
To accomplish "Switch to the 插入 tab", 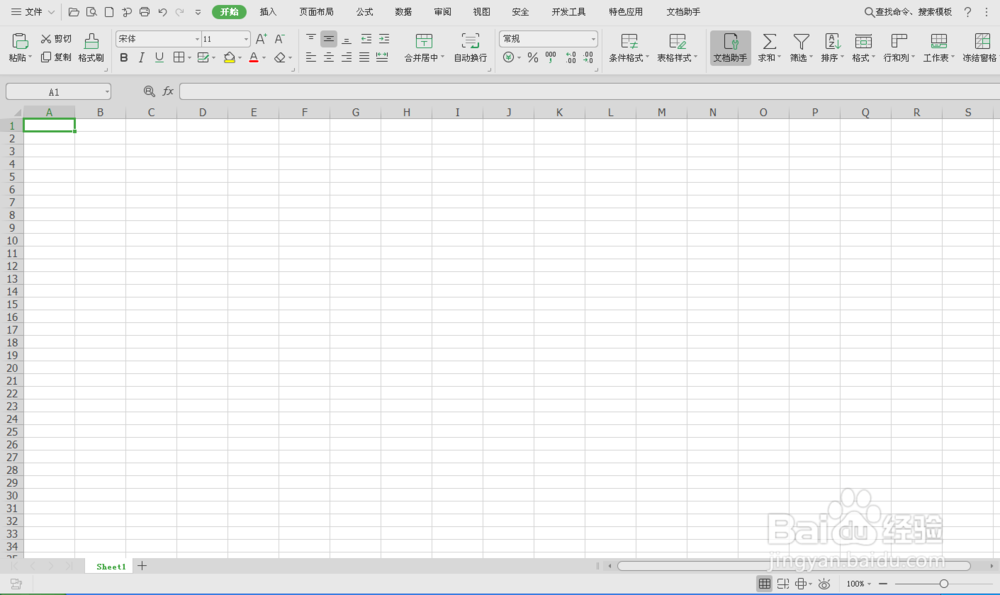I will click(x=268, y=12).
